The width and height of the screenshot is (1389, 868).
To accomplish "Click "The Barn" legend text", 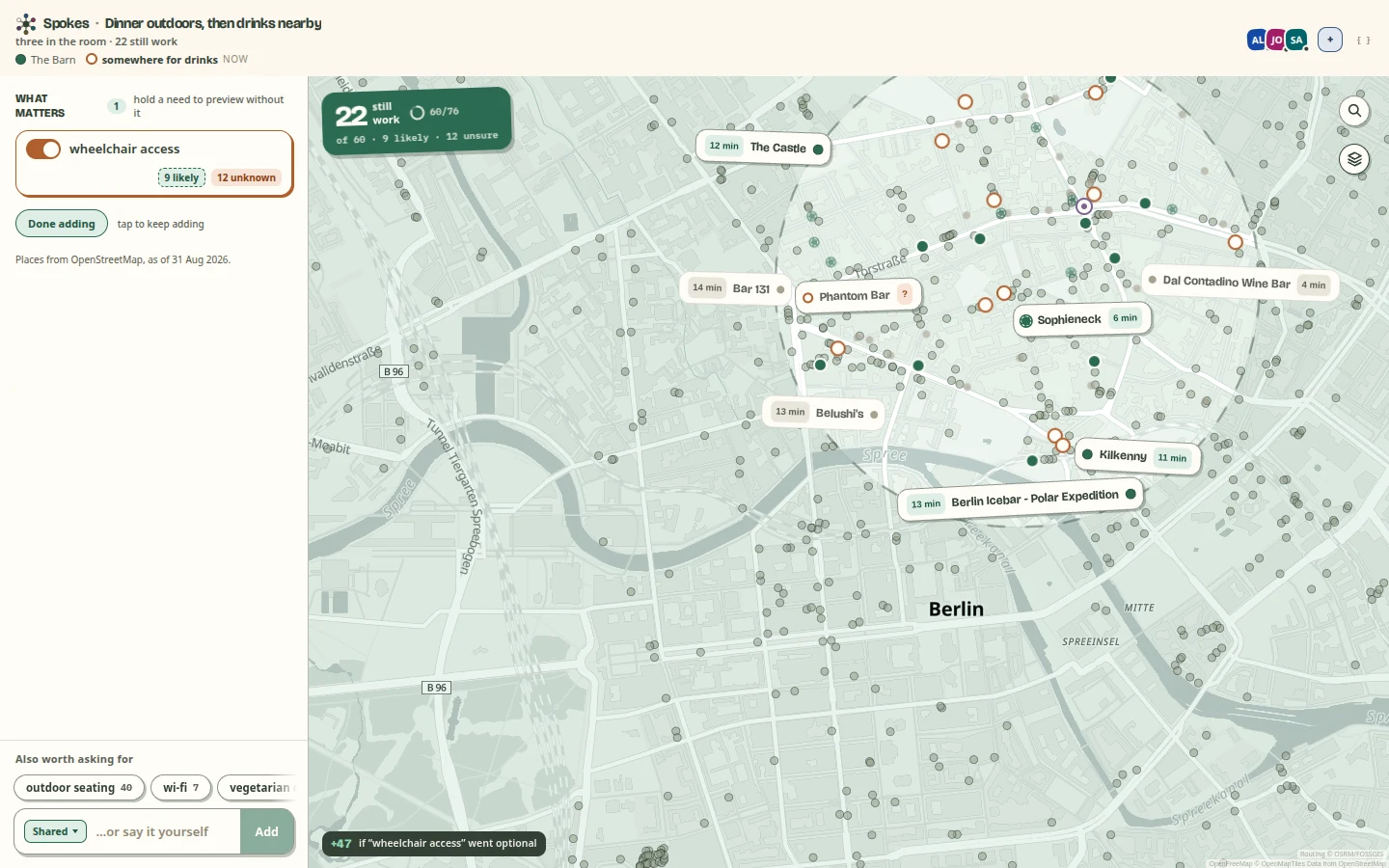I will point(53,60).
